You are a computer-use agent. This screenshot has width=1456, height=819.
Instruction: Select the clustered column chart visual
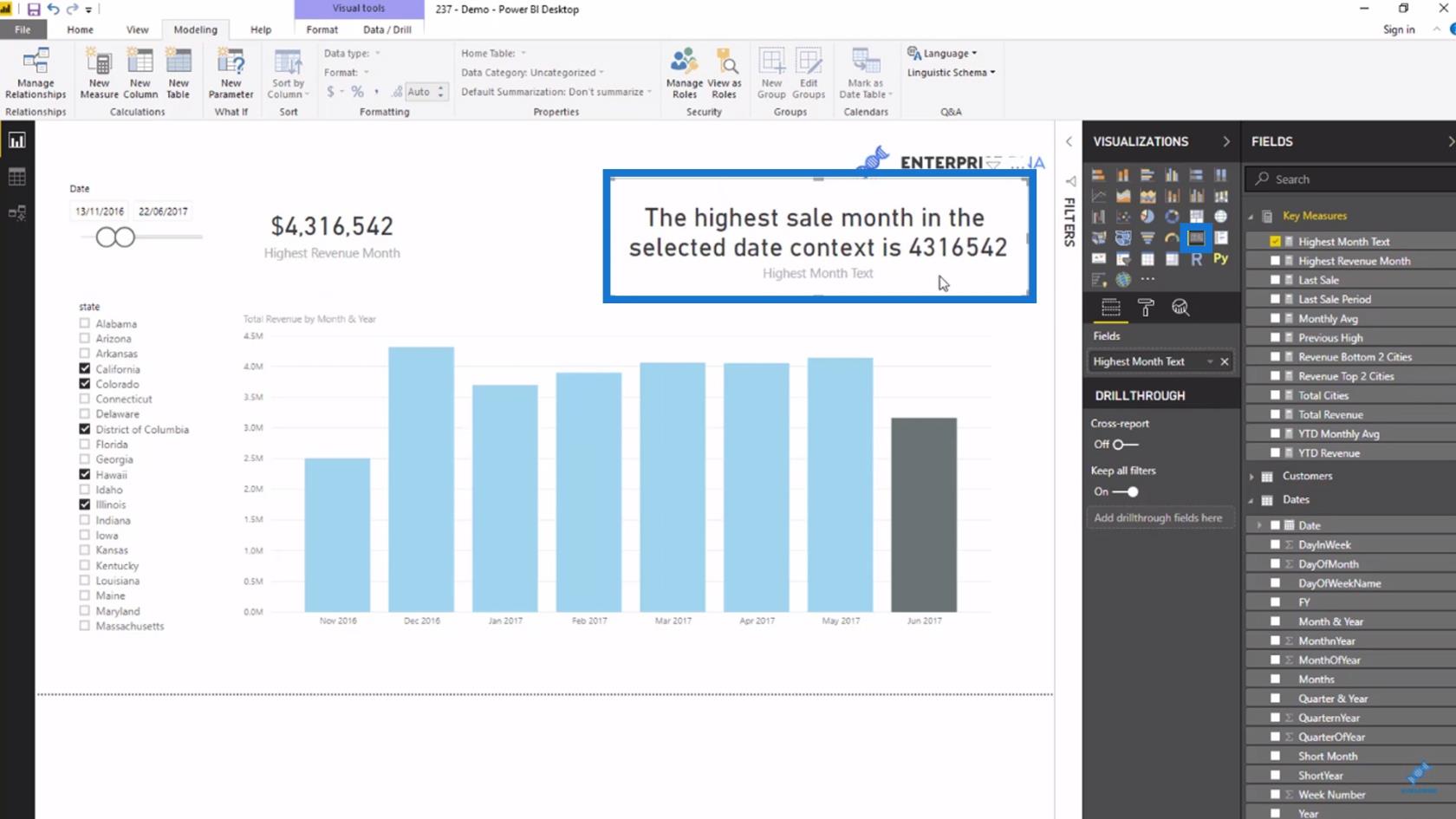point(1172,175)
